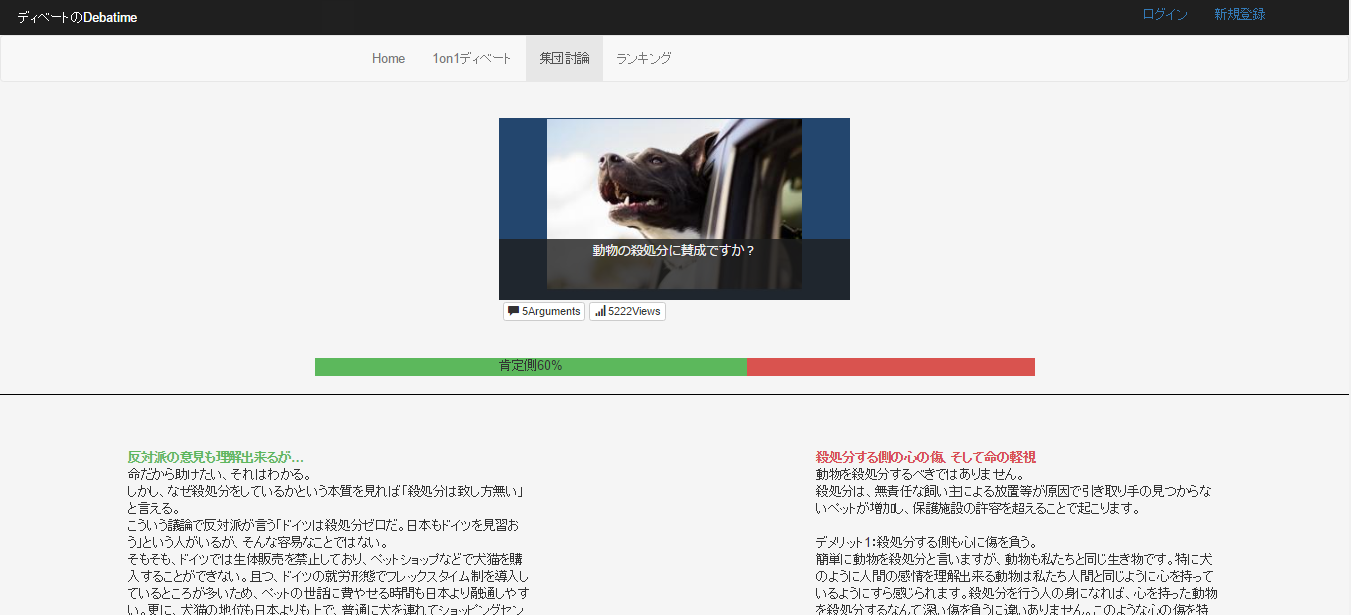This screenshot has width=1351, height=615.
Task: Click the green 肯定側60% bar segment
Action: (530, 367)
